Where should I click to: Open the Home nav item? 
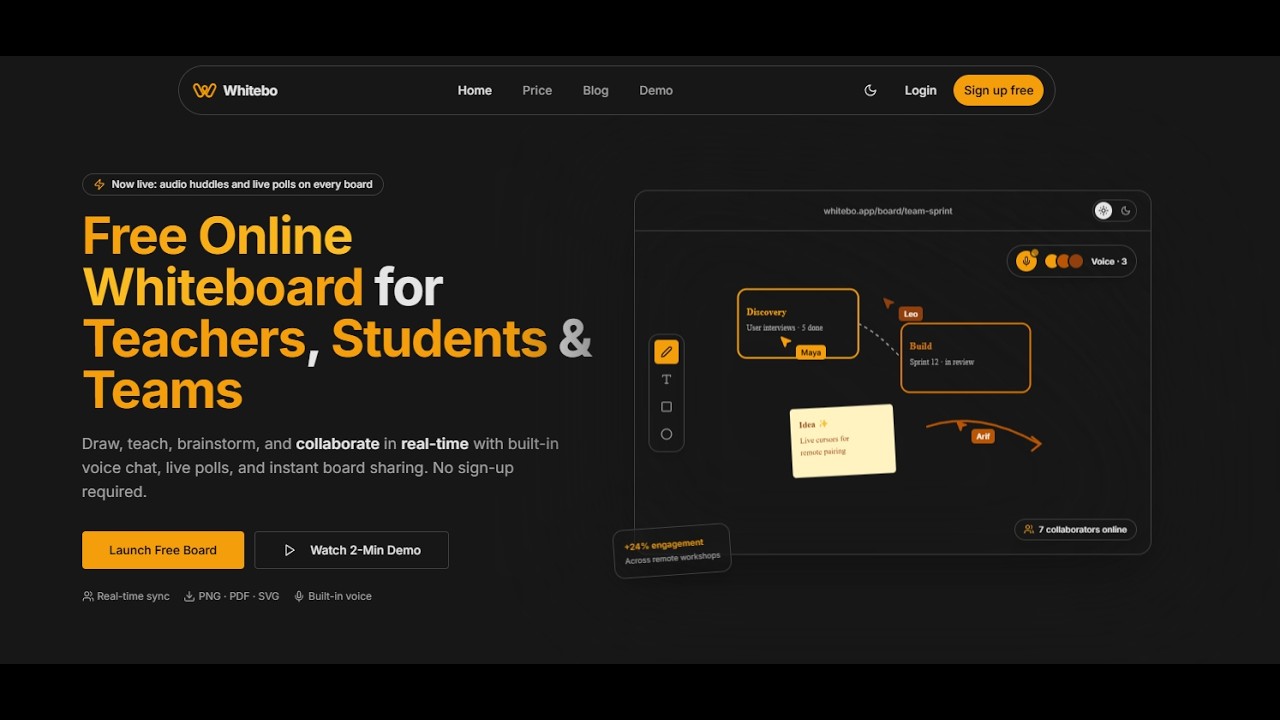click(475, 90)
